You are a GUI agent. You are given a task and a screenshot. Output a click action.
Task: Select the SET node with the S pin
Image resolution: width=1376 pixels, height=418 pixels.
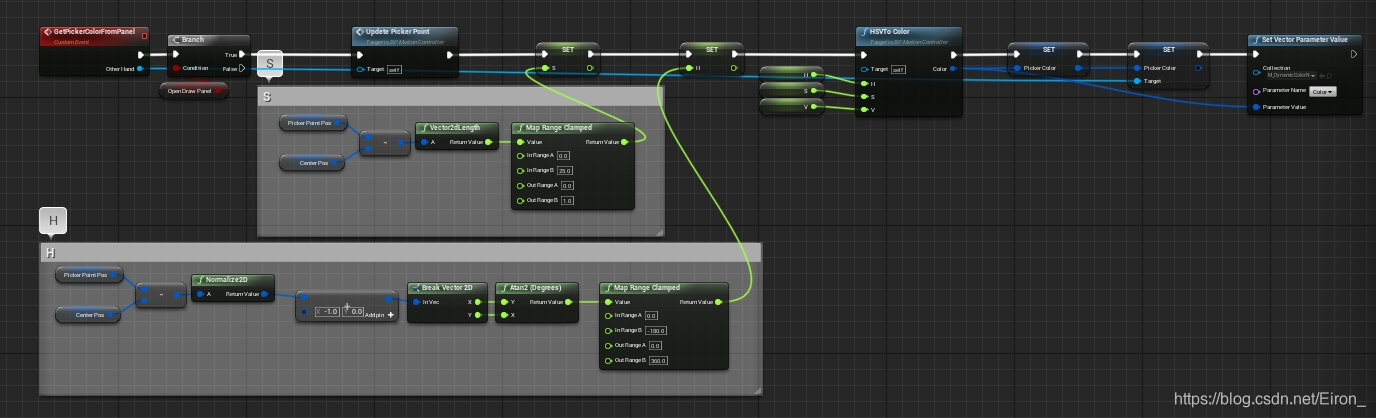568,59
